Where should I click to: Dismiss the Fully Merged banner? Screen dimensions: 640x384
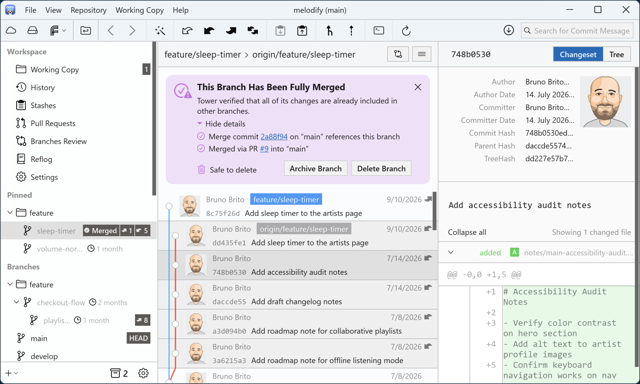[x=418, y=87]
